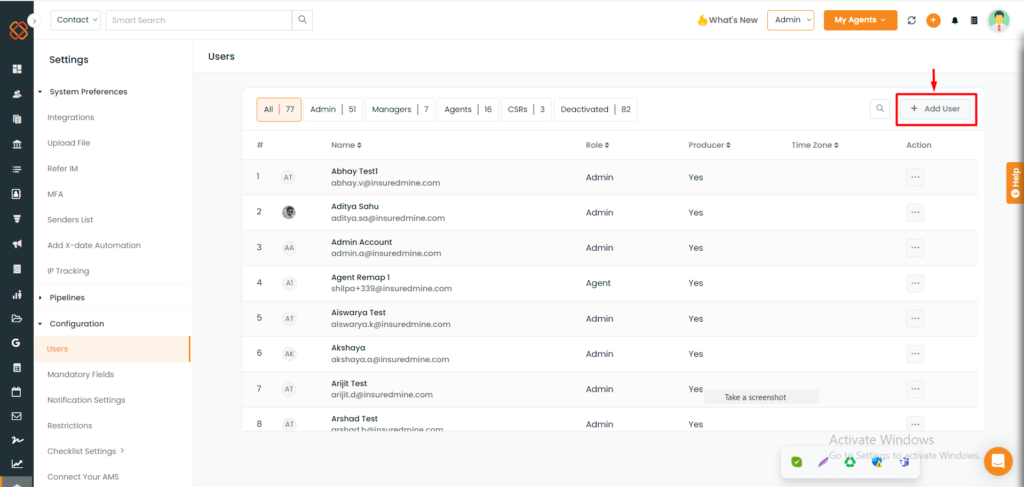Open the Admin role dropdown in header
1024x487 pixels.
click(791, 20)
